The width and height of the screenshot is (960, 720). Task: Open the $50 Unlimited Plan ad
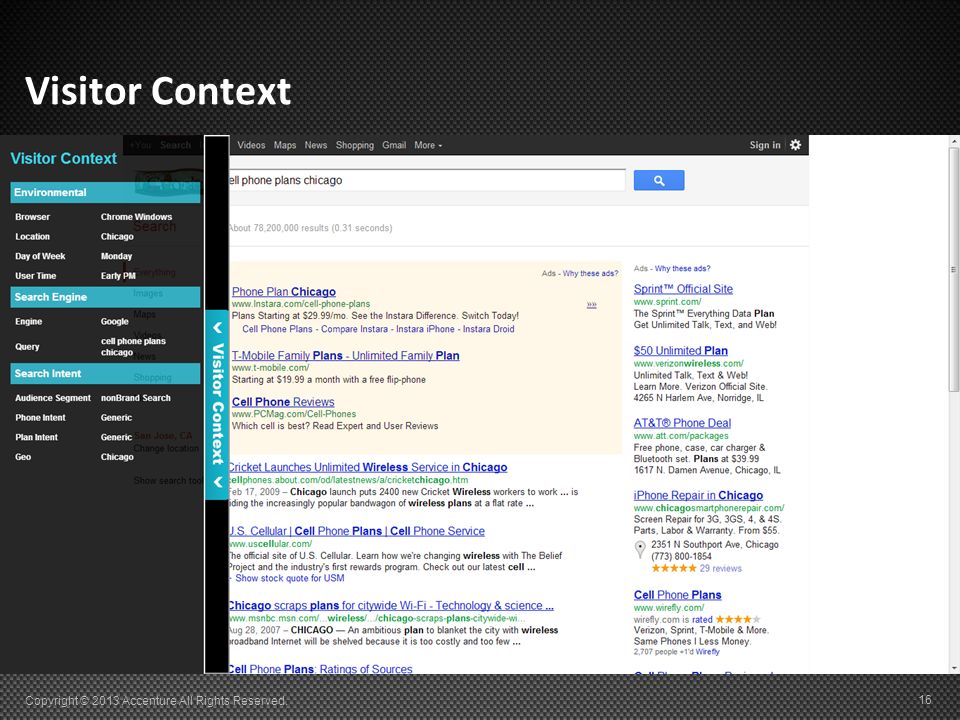tap(681, 351)
